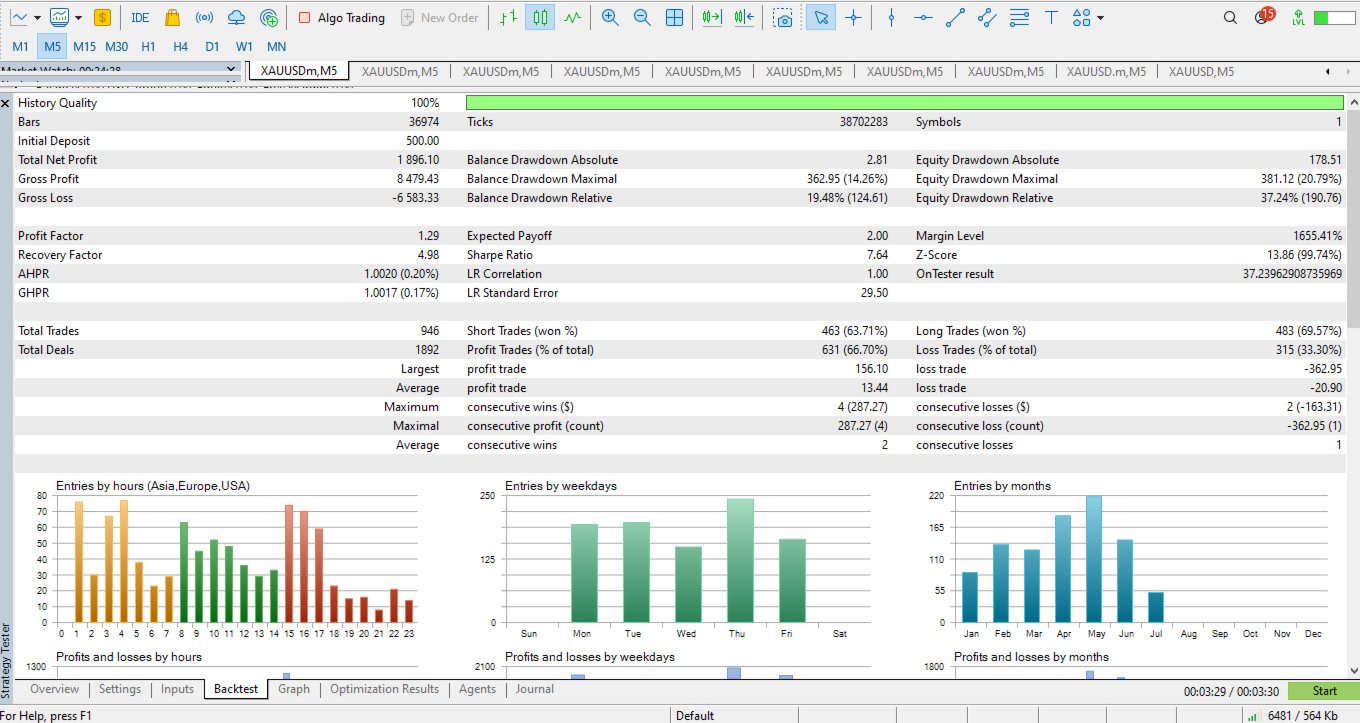Switch to the Graph tab

coord(294,689)
